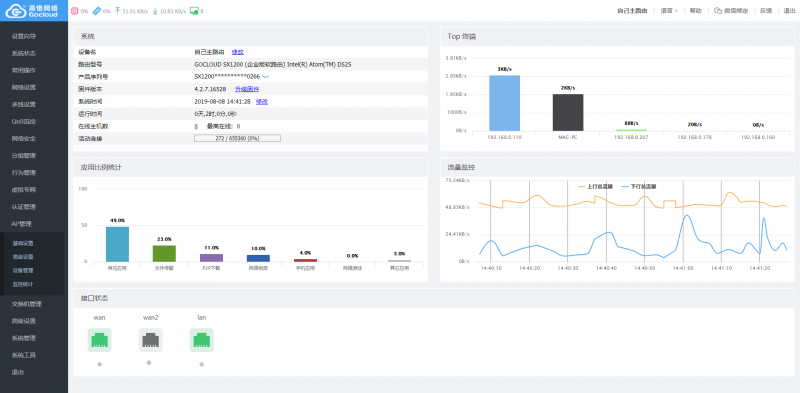The image size is (800, 393).
Task: Click 帮助 in the top bar
Action: click(695, 11)
